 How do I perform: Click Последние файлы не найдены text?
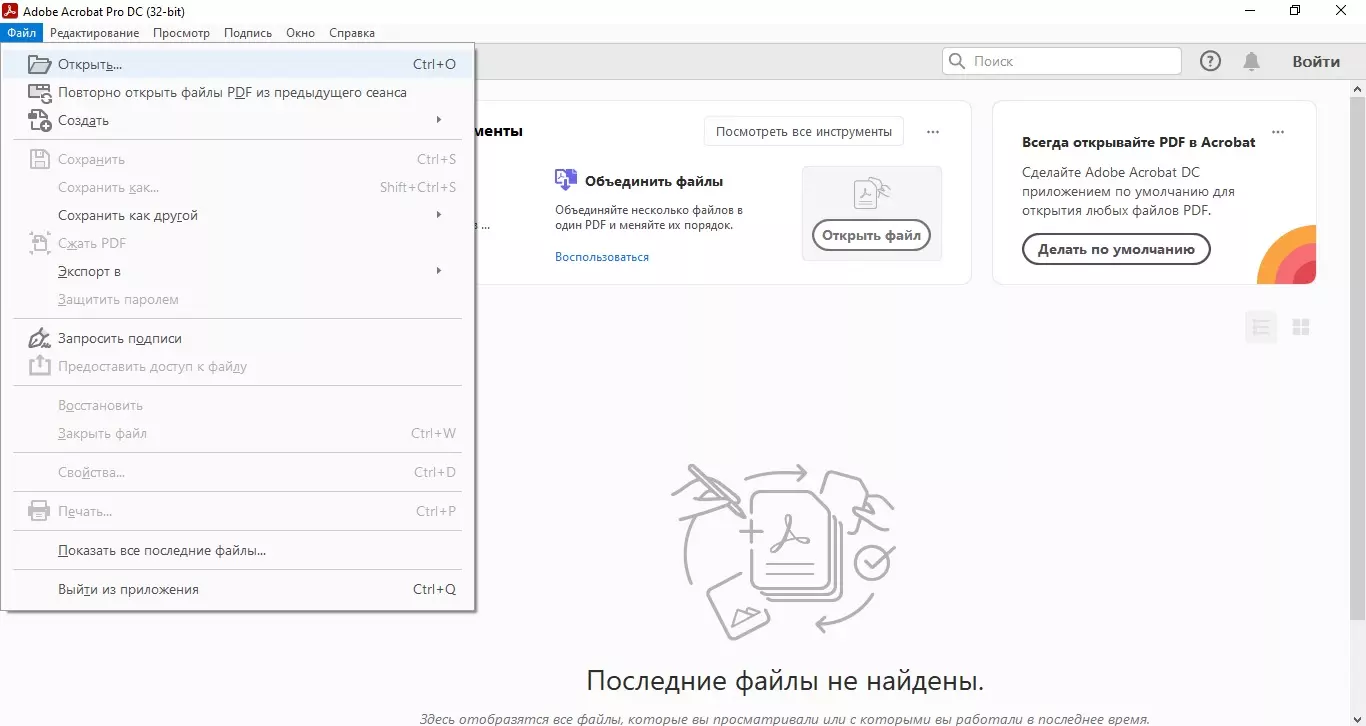click(785, 681)
